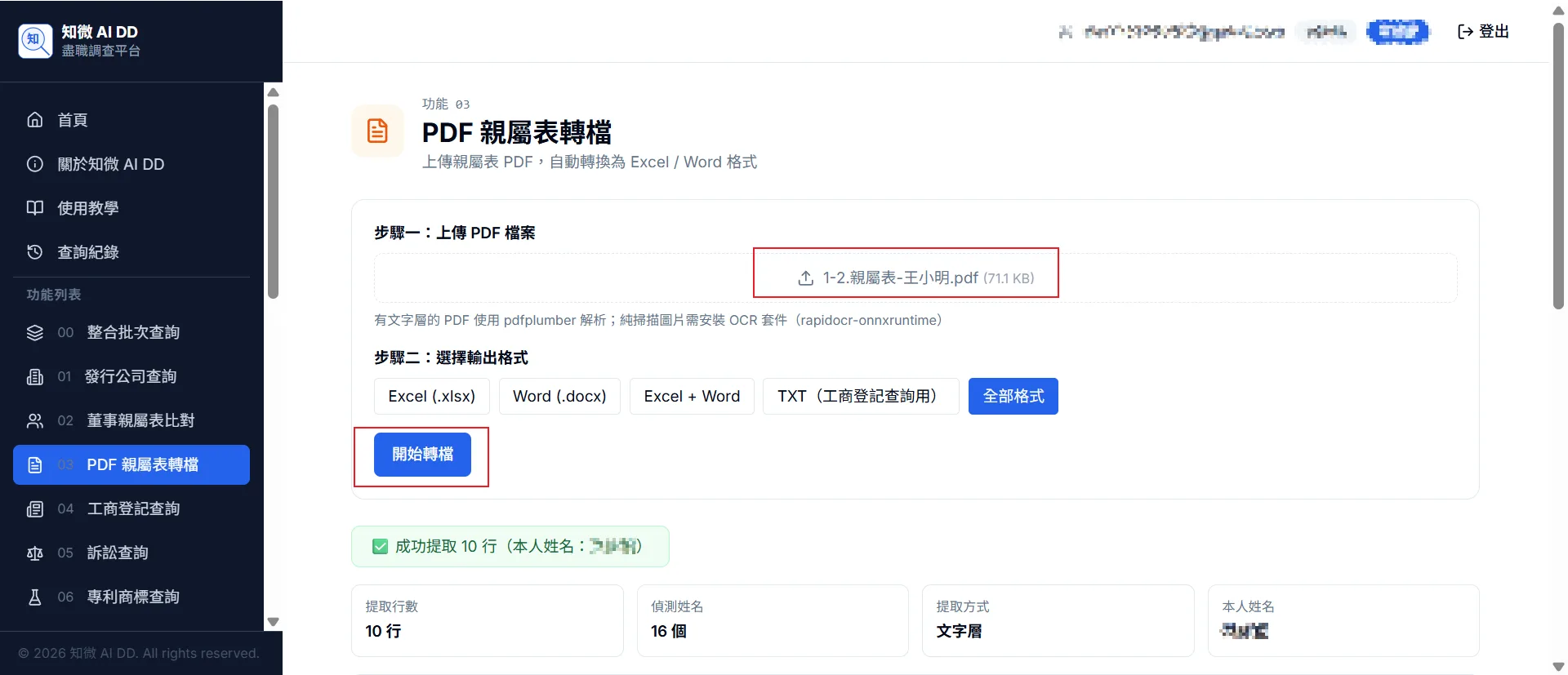Select 01 發行公司查詢 function
Viewport: 1568px width, 675px height.
131,376
